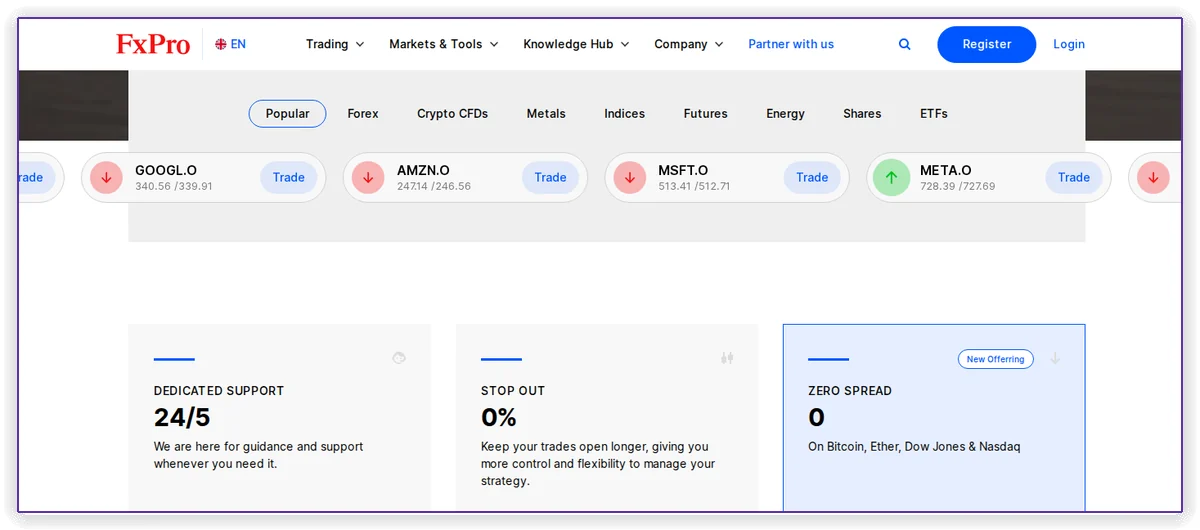The width and height of the screenshot is (1200, 530).
Task: Click the ZERO SPREAD heading
Action: click(x=850, y=391)
